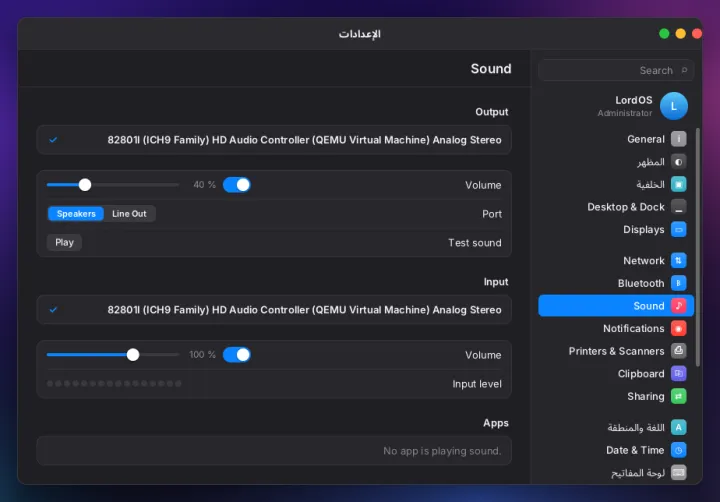
Task: Click the search magnifier icon
Action: pyautogui.click(x=684, y=70)
